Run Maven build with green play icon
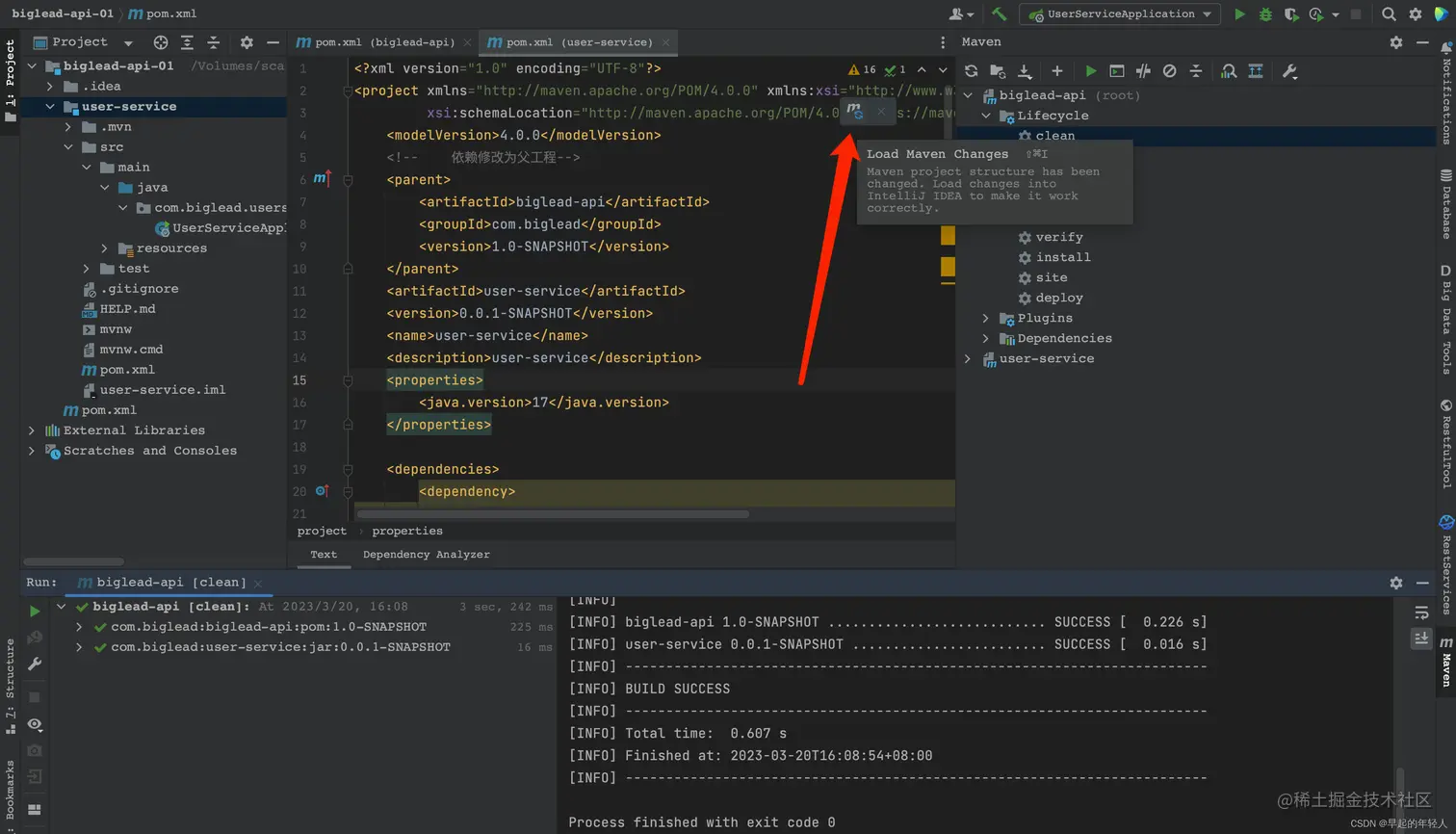1456x834 pixels. [x=1090, y=71]
